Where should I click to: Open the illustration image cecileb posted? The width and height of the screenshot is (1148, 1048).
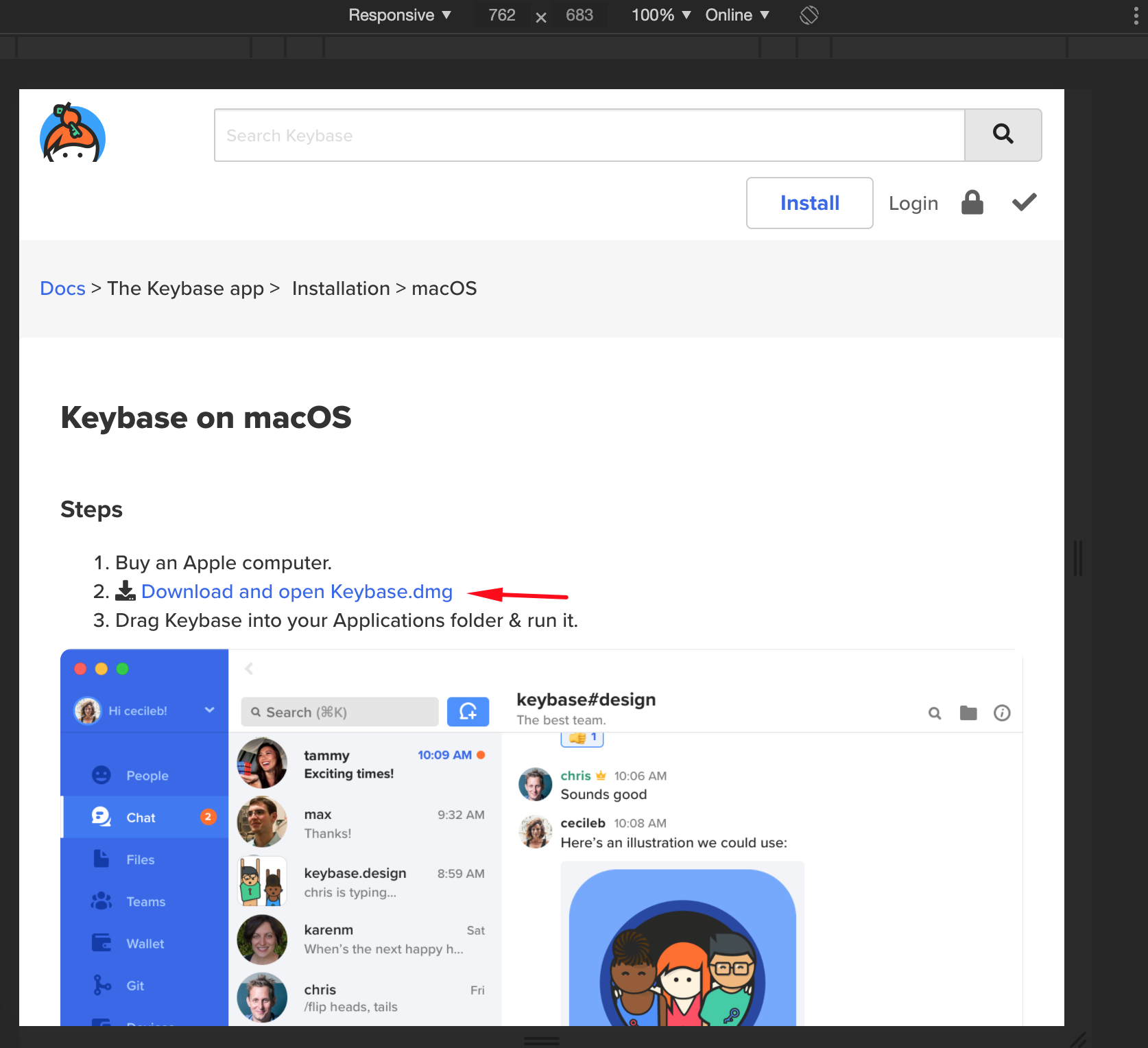pos(682,944)
